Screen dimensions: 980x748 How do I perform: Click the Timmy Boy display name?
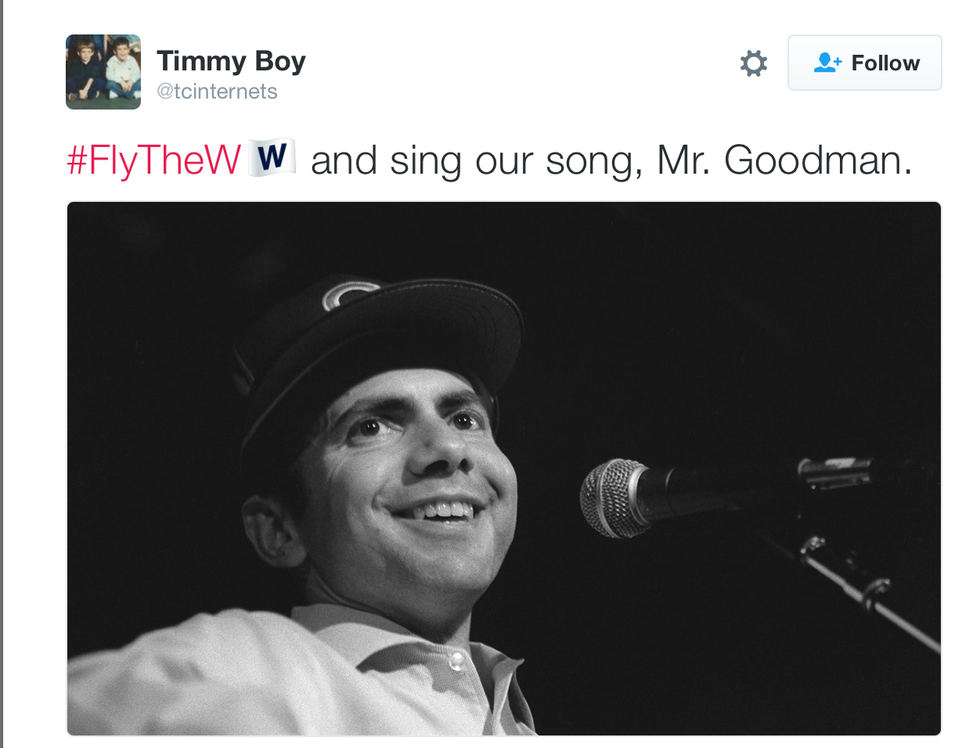point(231,61)
